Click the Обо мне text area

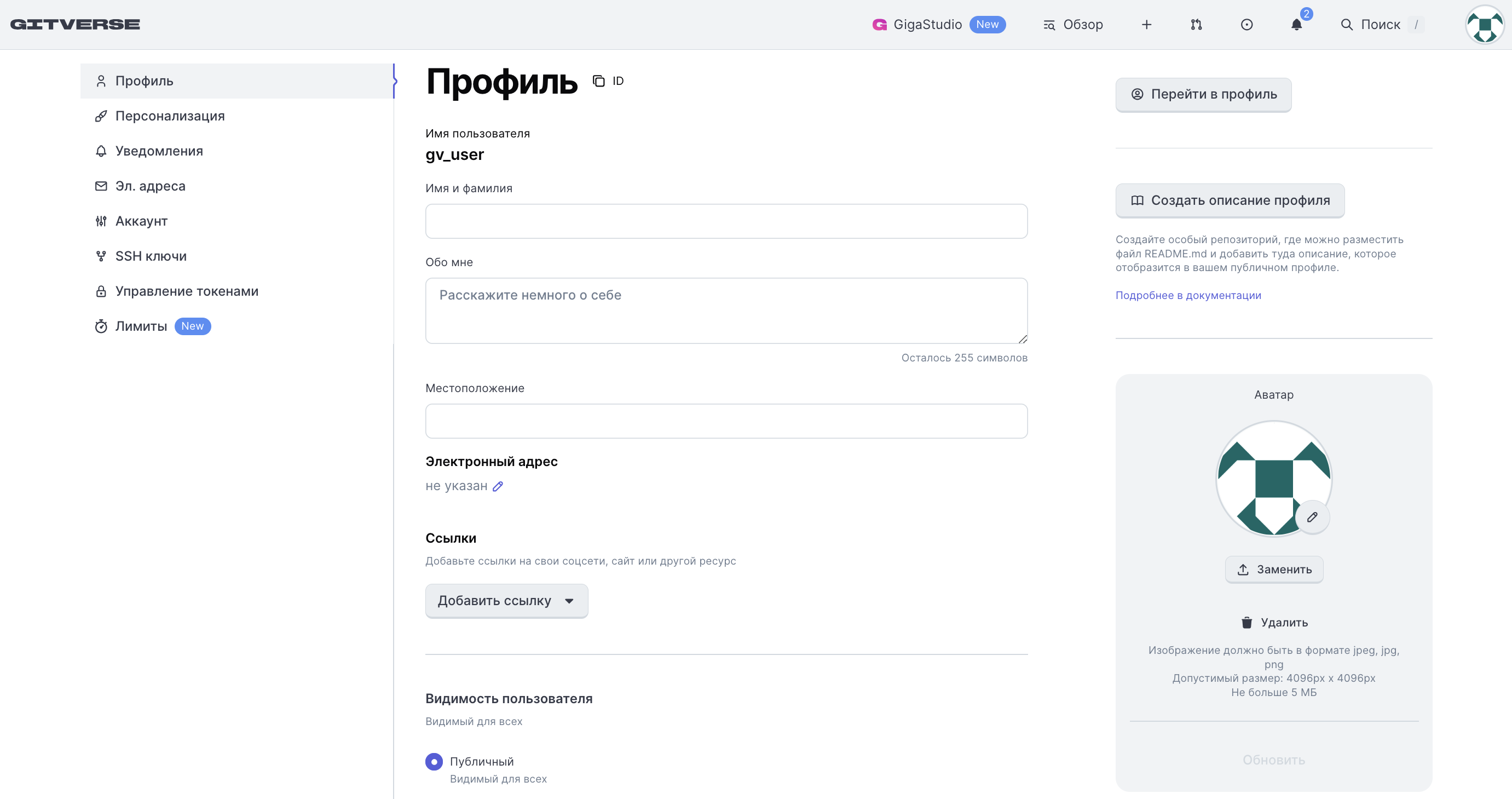click(725, 311)
